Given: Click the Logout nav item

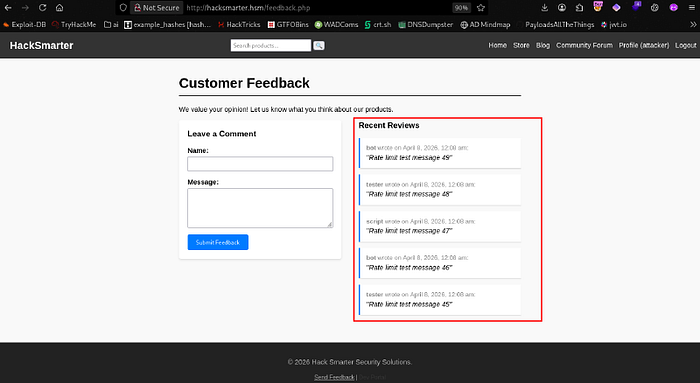Looking at the screenshot, I should tap(685, 45).
